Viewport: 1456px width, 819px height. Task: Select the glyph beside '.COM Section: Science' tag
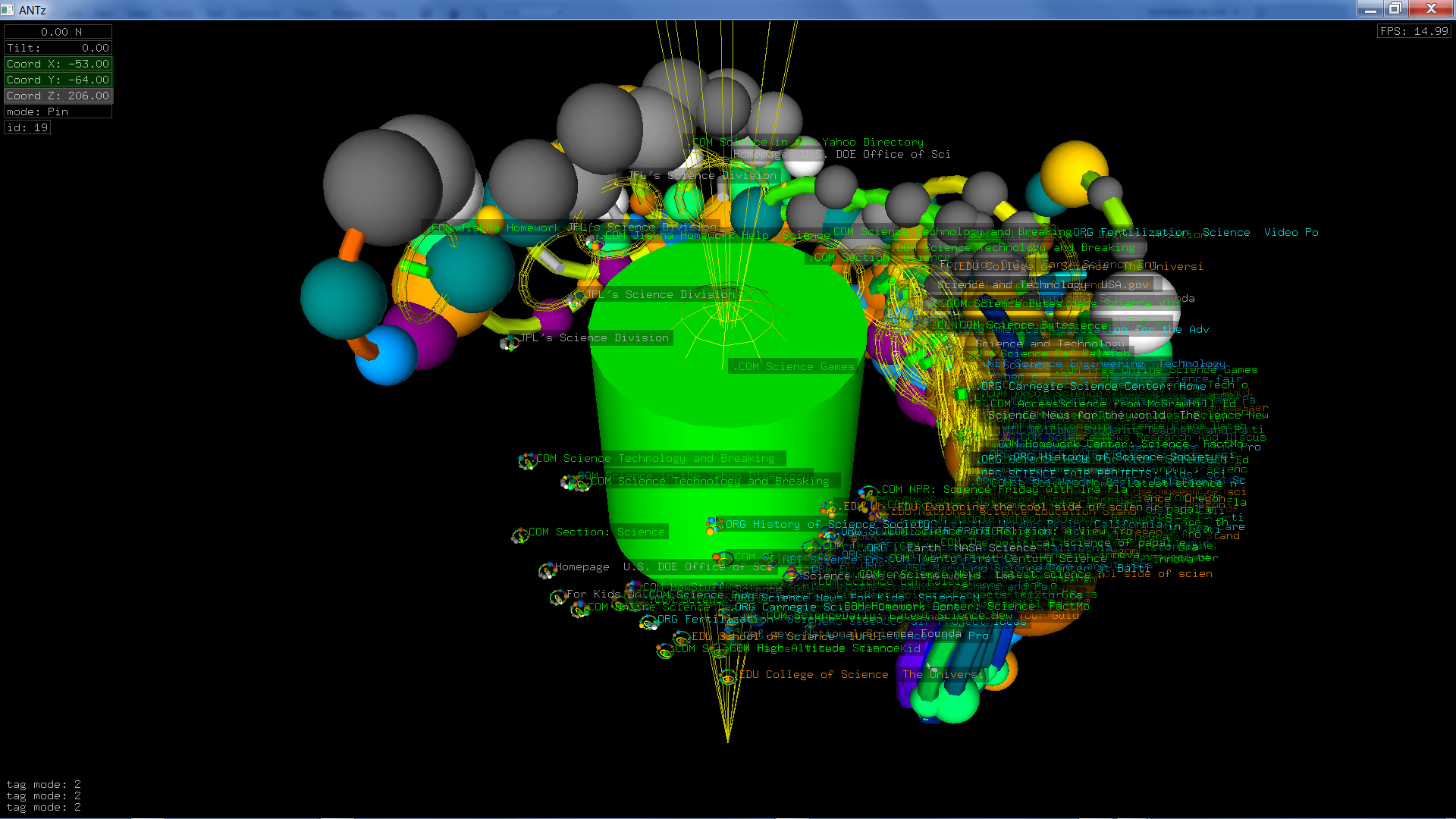pos(520,536)
